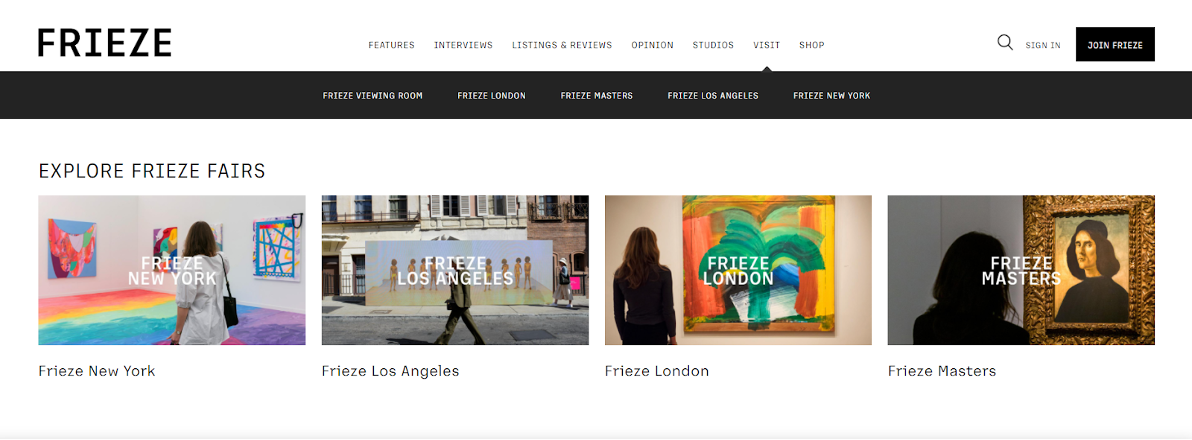Click the Sign In link
Image resolution: width=1192 pixels, height=440 pixels.
pos(1043,45)
